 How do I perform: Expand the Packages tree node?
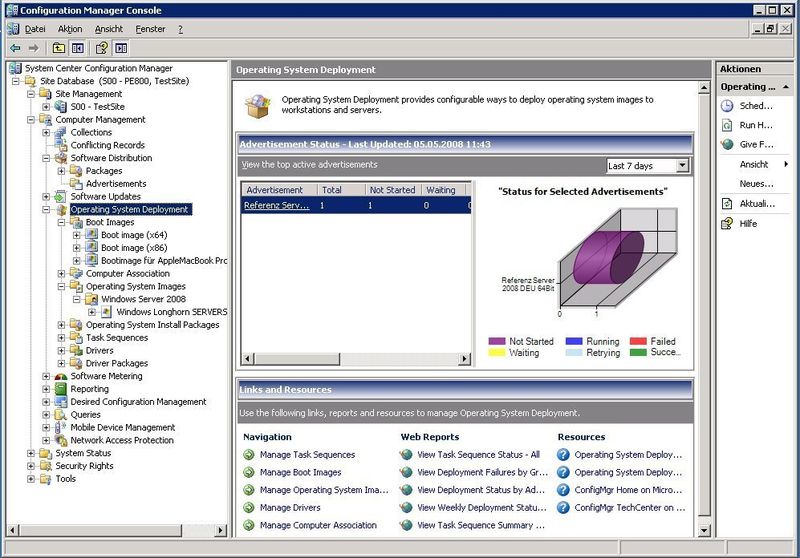(x=61, y=171)
